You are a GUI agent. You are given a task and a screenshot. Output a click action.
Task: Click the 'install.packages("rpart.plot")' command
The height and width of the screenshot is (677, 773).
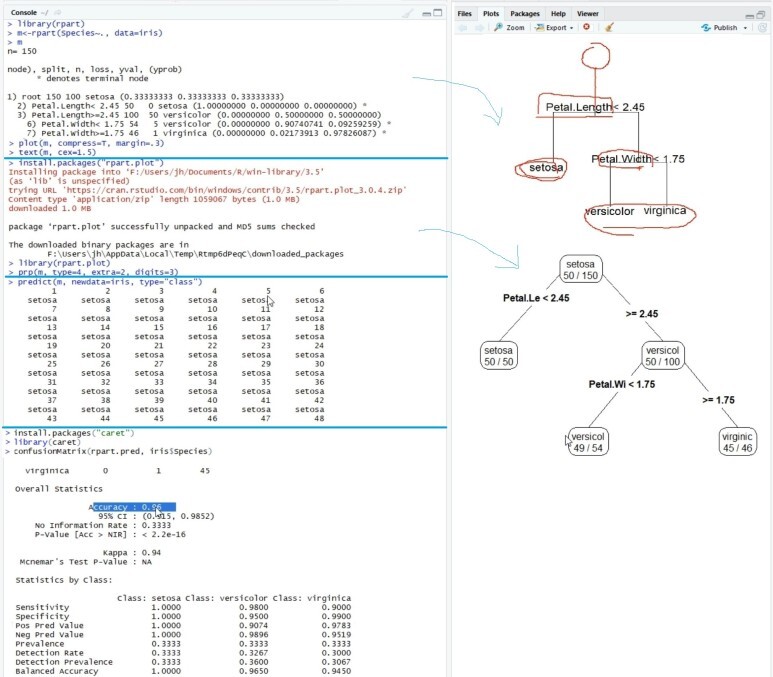tap(86, 163)
